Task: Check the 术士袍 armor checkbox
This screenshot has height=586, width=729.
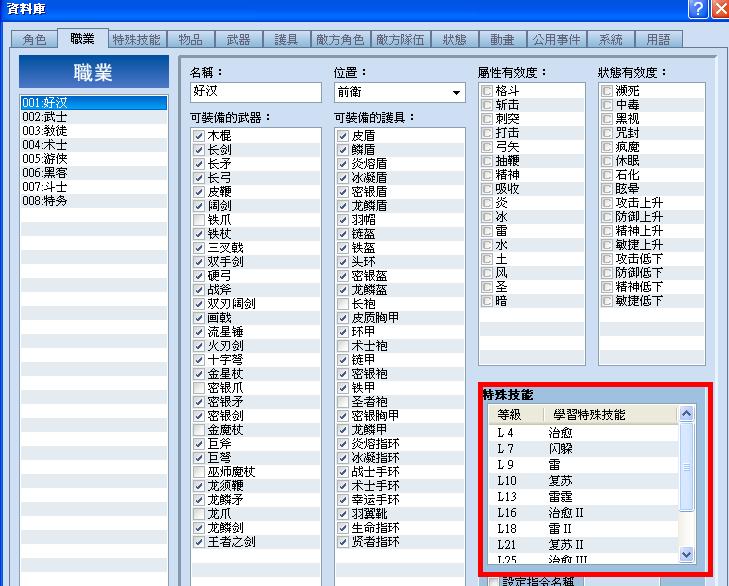Action: click(343, 346)
